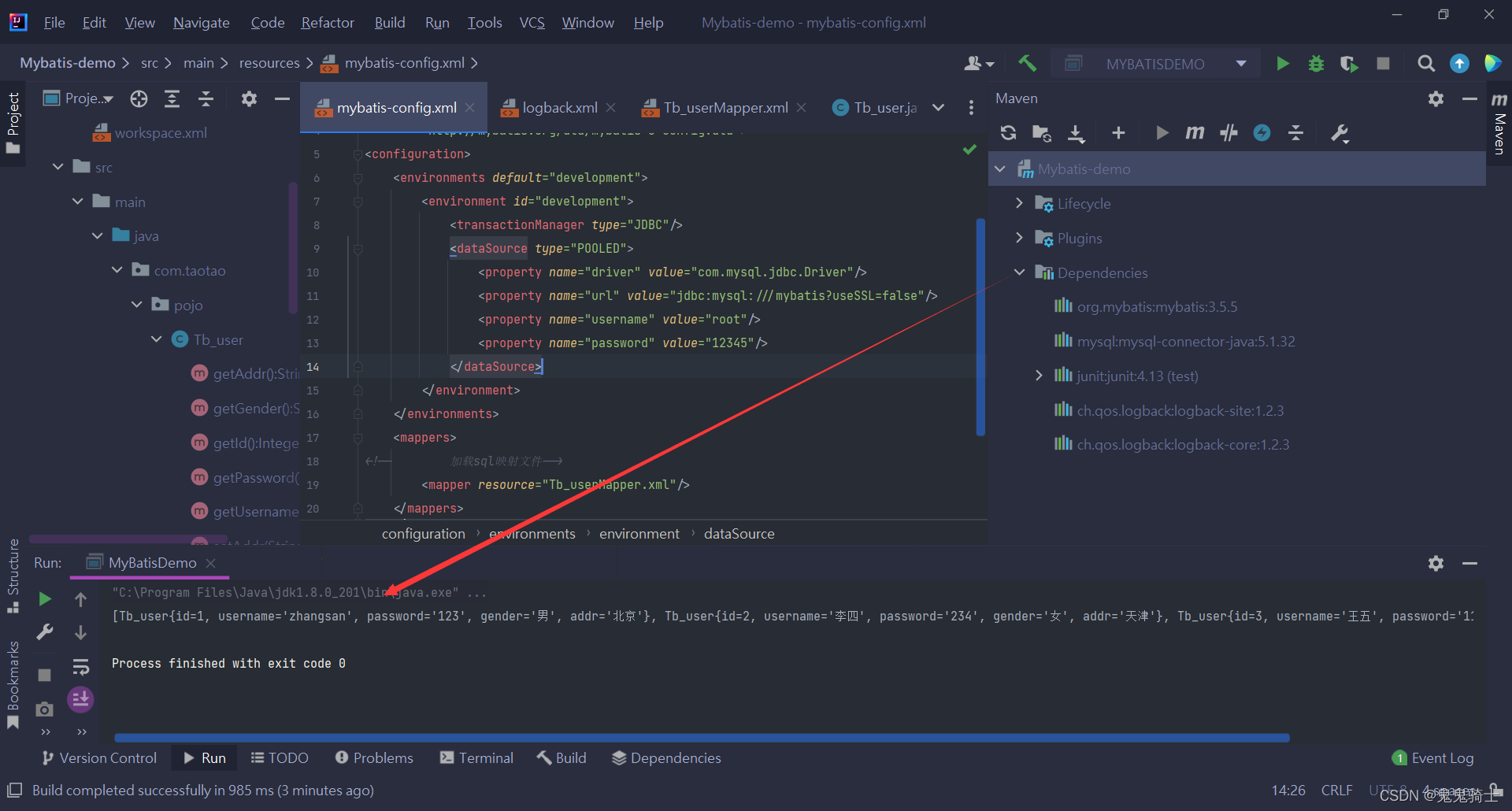Toggle soft-wrap in Run console
This screenshot has width=1512, height=811.
[x=80, y=667]
